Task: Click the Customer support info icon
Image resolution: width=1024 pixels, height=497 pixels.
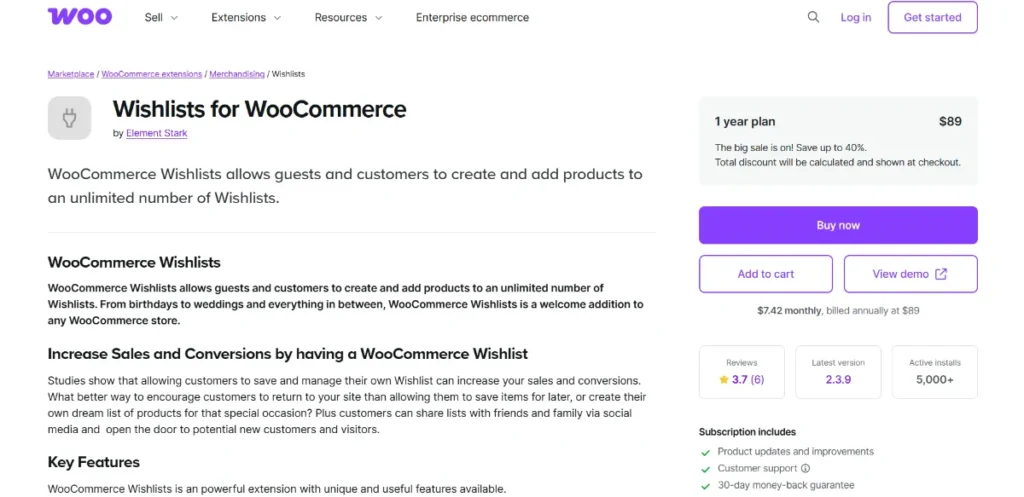Action: coord(805,468)
